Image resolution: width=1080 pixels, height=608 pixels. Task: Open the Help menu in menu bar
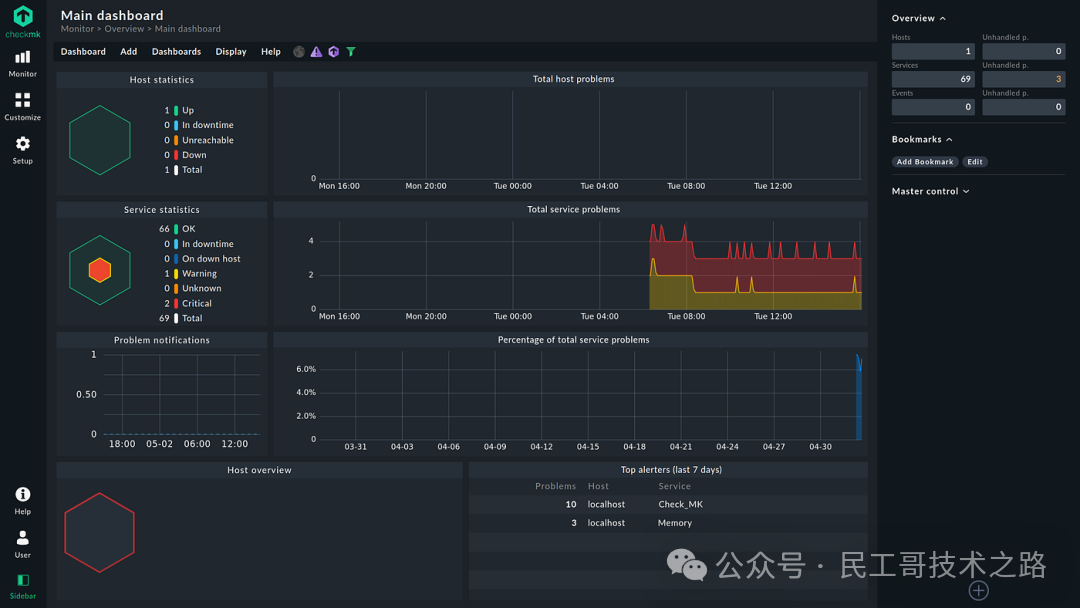point(271,52)
